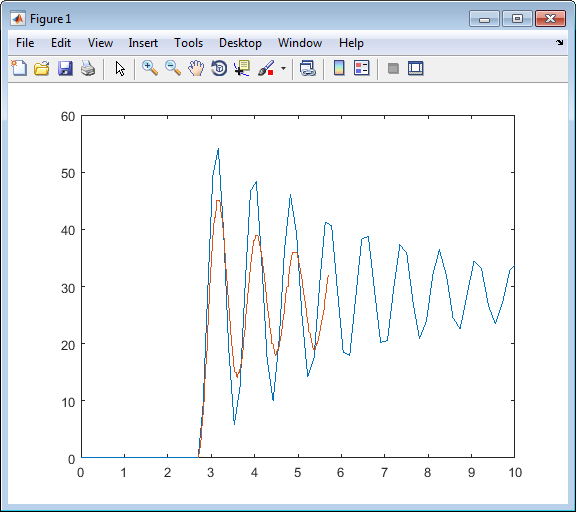Insert a legend via toolbar icon

361,68
